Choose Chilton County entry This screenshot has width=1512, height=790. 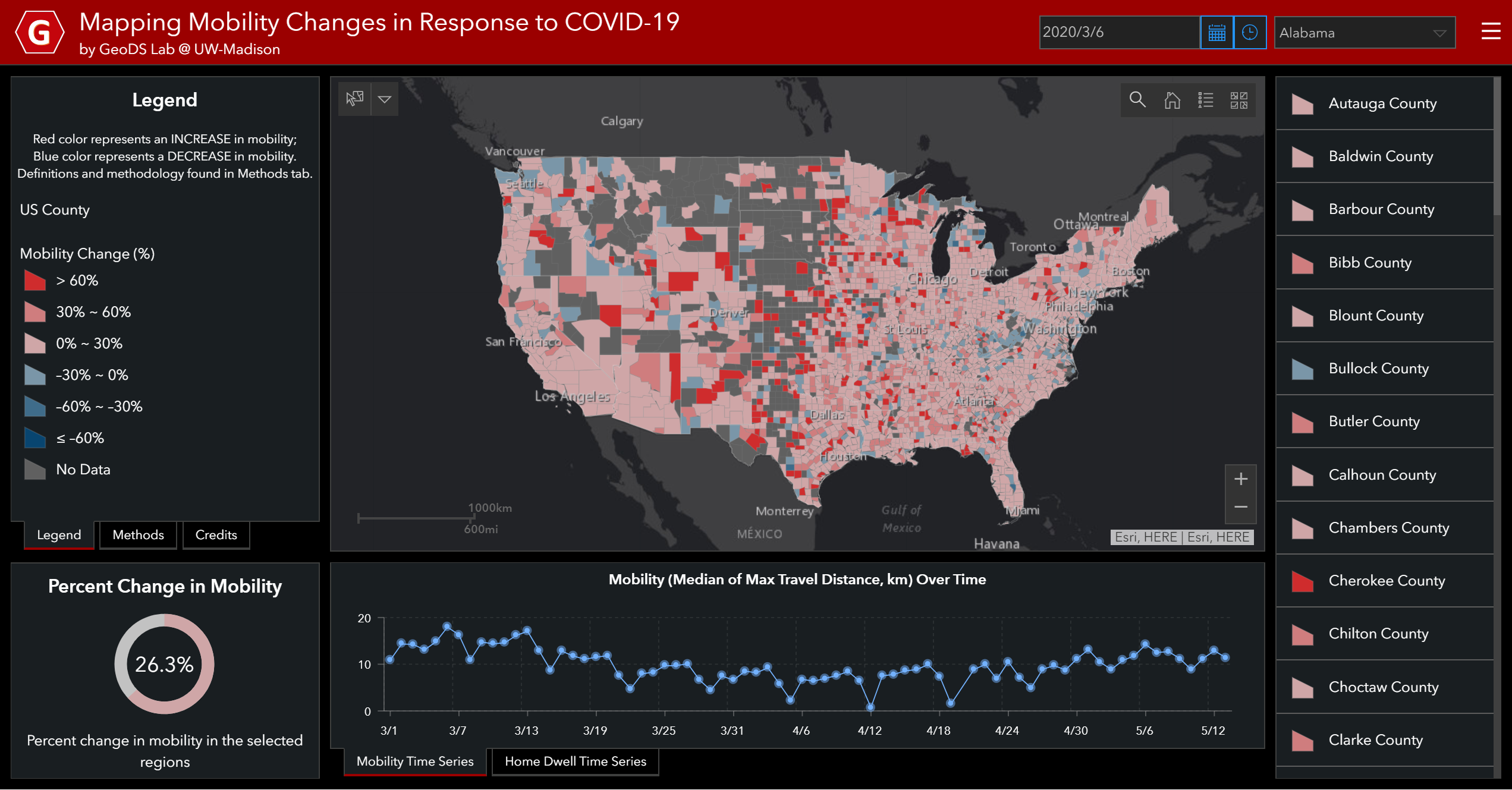pyautogui.click(x=1384, y=634)
